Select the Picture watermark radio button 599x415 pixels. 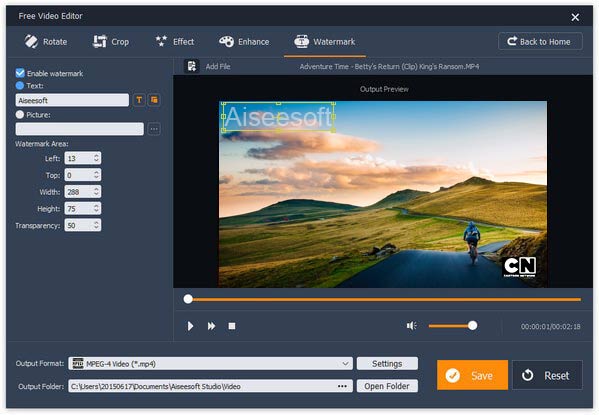click(20, 115)
